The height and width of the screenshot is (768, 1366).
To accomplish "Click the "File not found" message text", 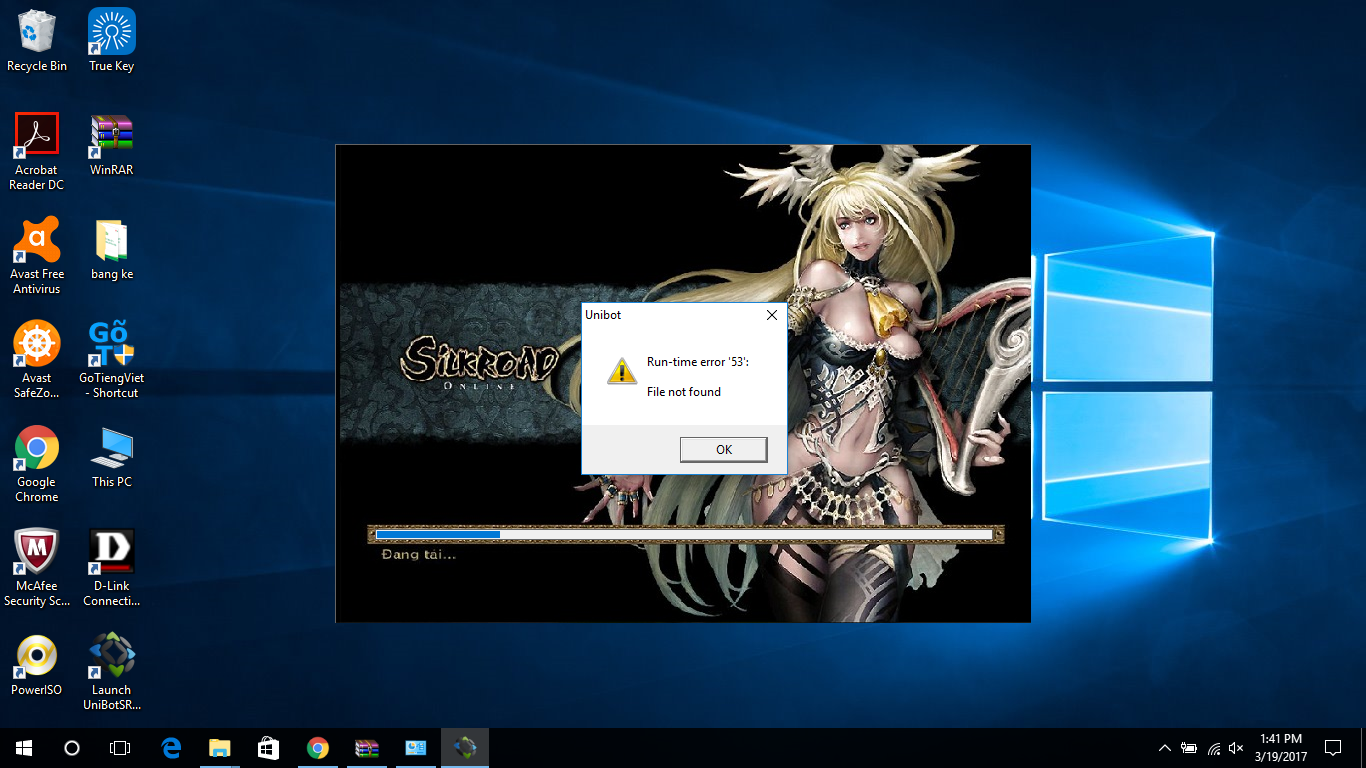I will click(684, 392).
